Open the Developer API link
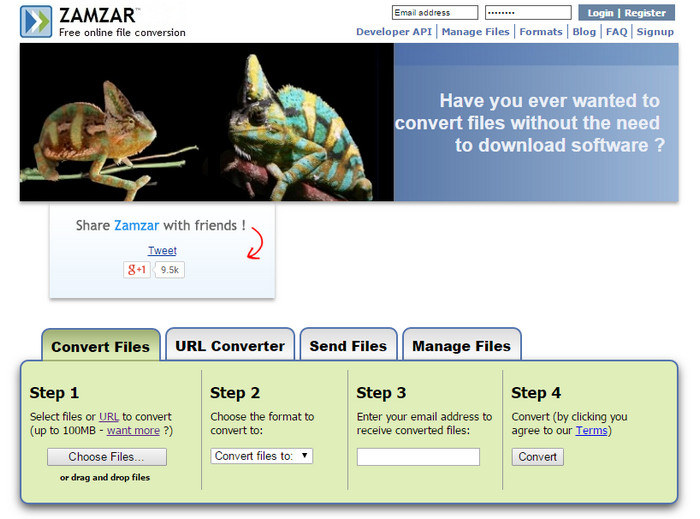700x519 pixels. [x=394, y=32]
